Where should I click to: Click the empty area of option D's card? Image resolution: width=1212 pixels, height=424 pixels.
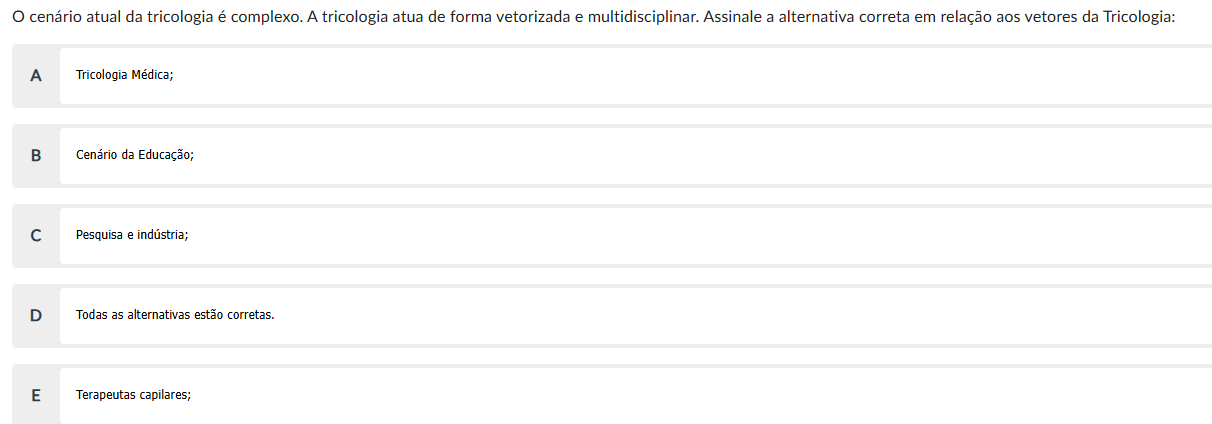pyautogui.click(x=700, y=315)
